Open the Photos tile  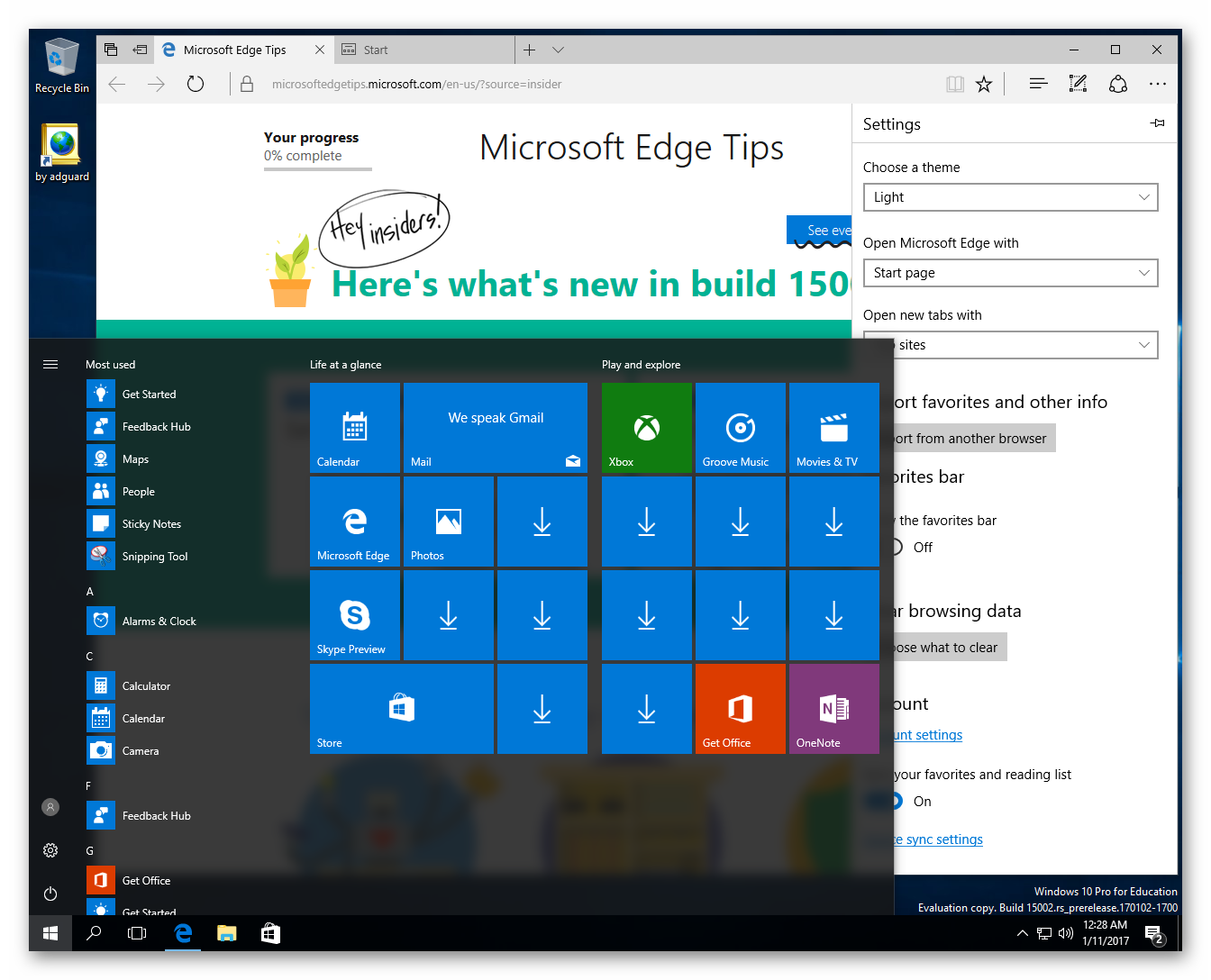tap(449, 522)
